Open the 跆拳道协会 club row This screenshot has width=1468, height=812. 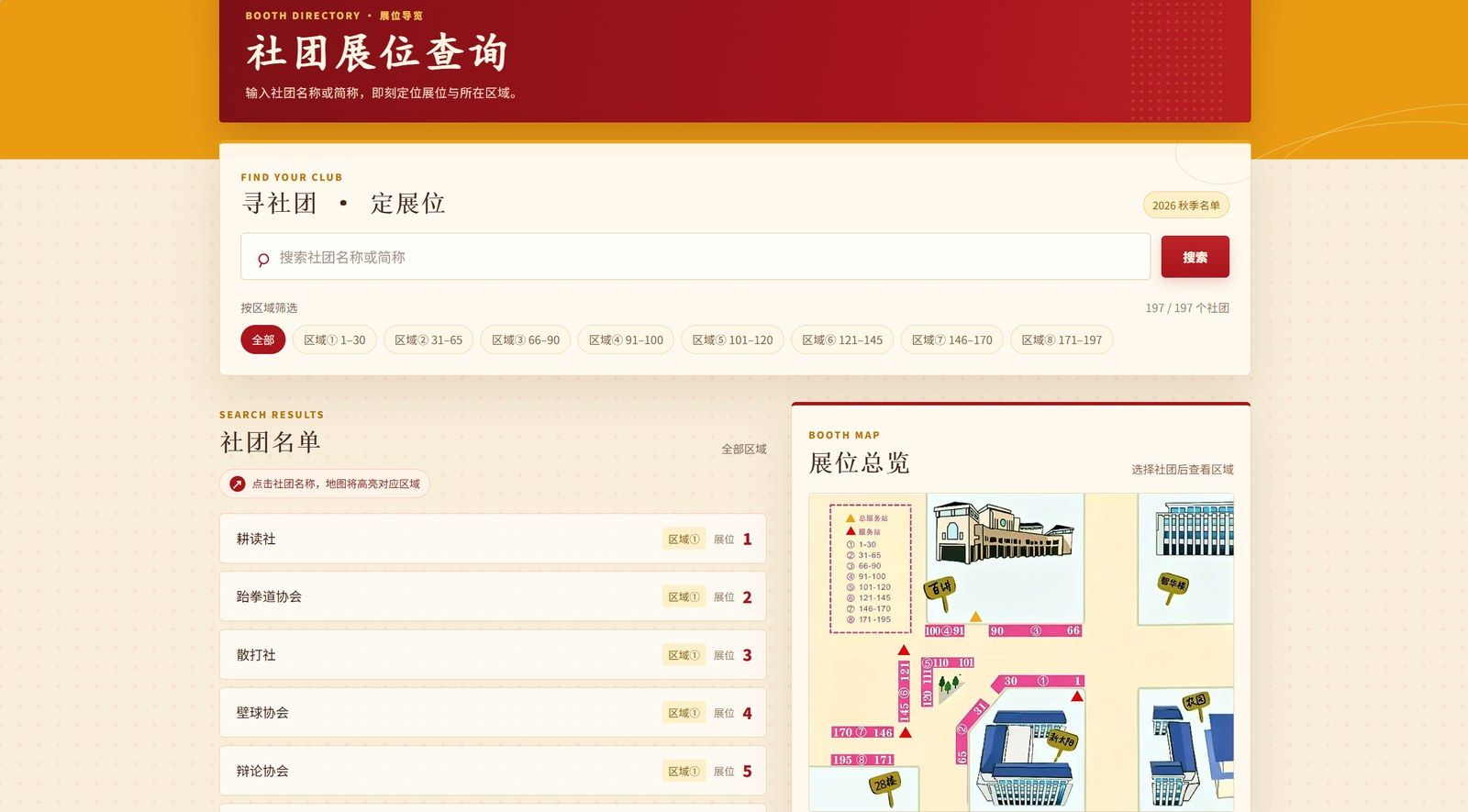(493, 596)
